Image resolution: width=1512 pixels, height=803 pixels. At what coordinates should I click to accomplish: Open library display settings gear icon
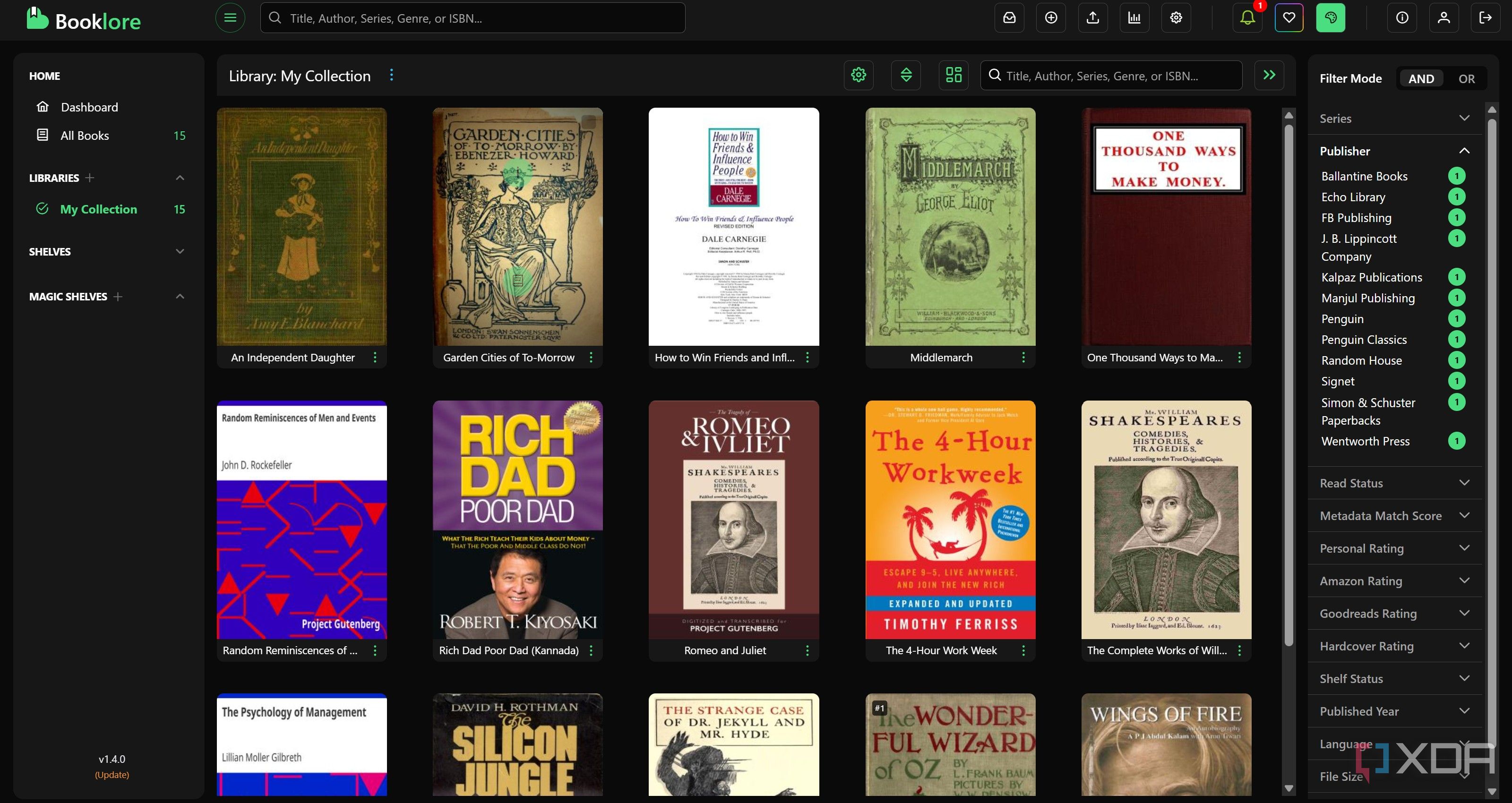[859, 75]
